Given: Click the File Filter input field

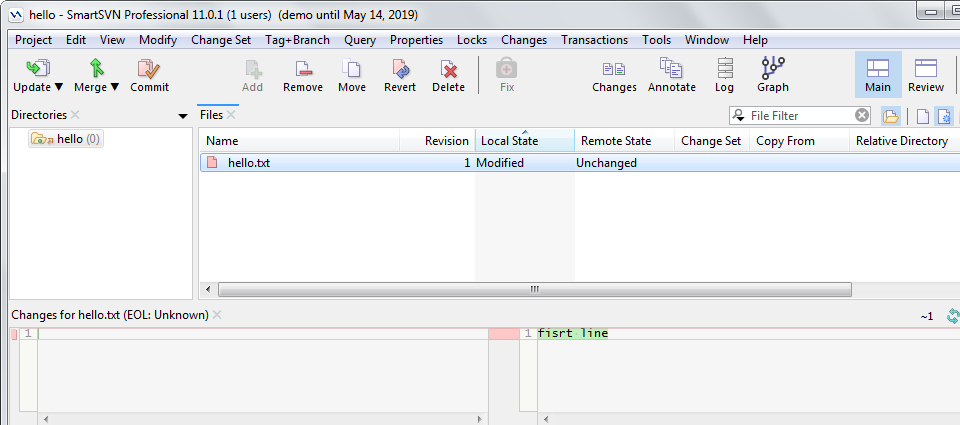Looking at the screenshot, I should click(x=800, y=116).
